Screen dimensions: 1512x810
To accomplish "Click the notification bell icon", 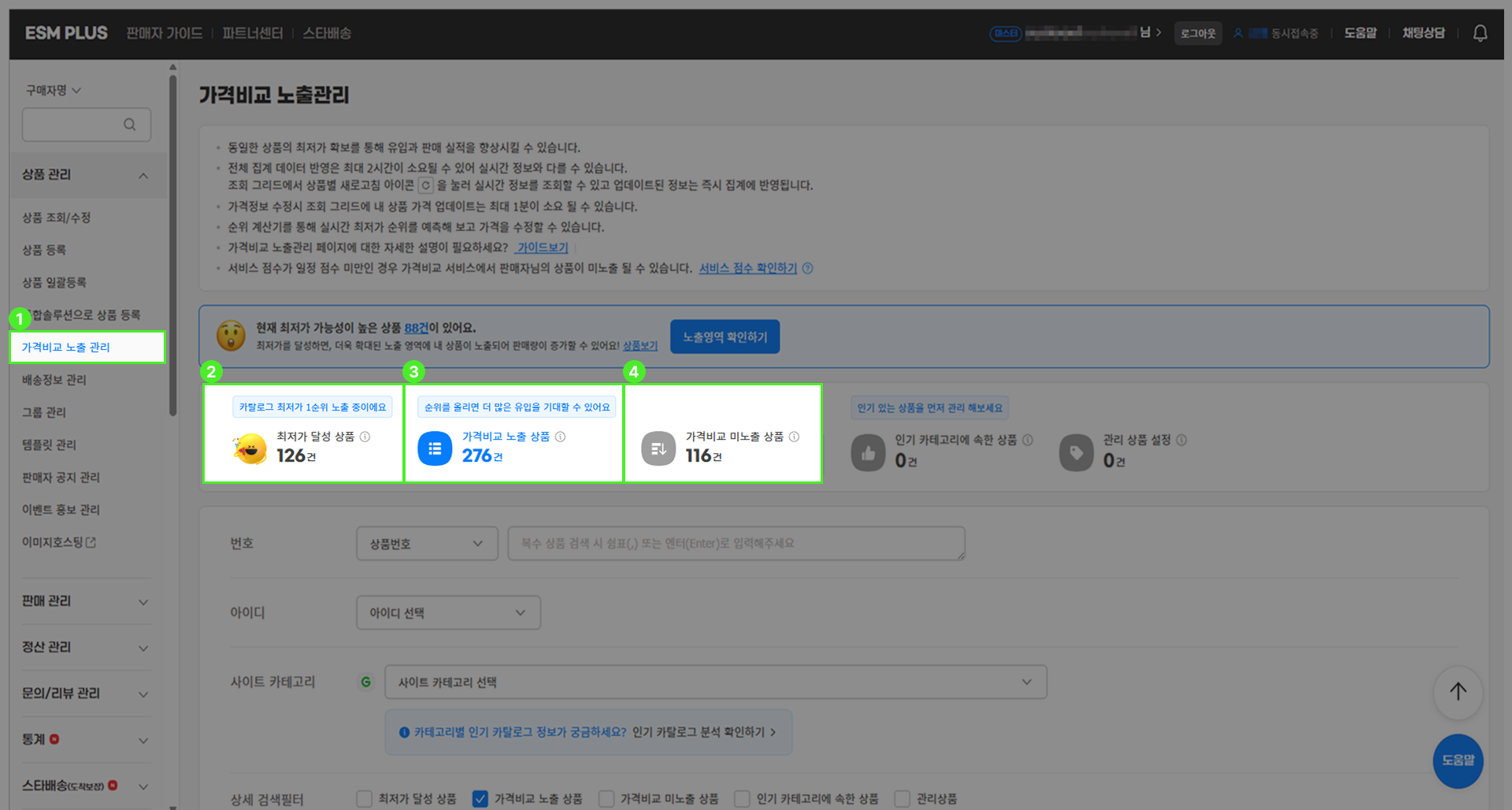I will tap(1480, 33).
